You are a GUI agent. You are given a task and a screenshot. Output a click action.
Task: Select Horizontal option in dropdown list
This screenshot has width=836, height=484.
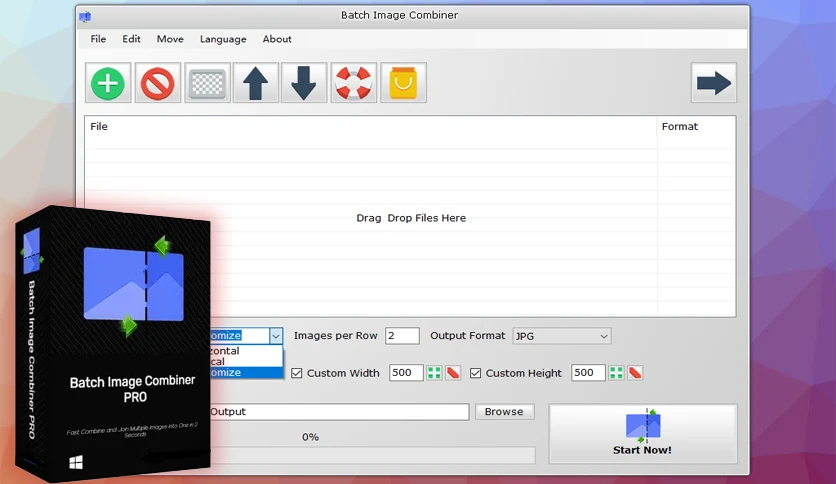246,351
